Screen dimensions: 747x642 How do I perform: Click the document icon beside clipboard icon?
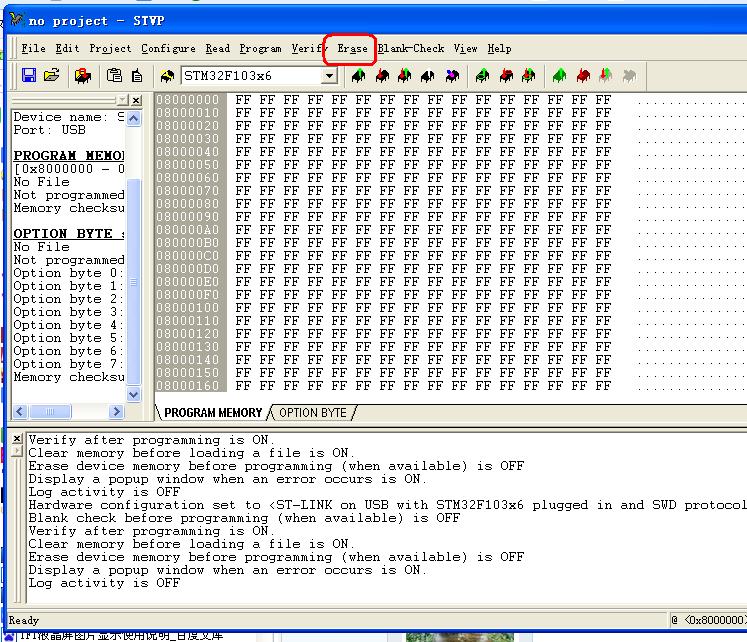click(137, 76)
